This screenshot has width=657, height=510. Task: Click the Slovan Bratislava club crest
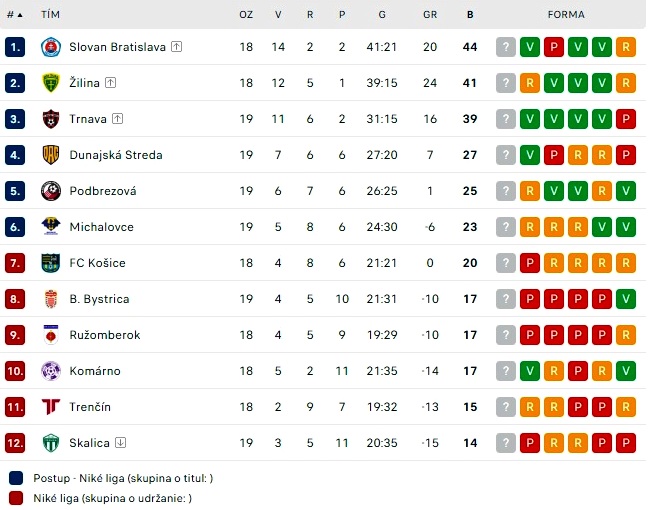tap(51, 47)
